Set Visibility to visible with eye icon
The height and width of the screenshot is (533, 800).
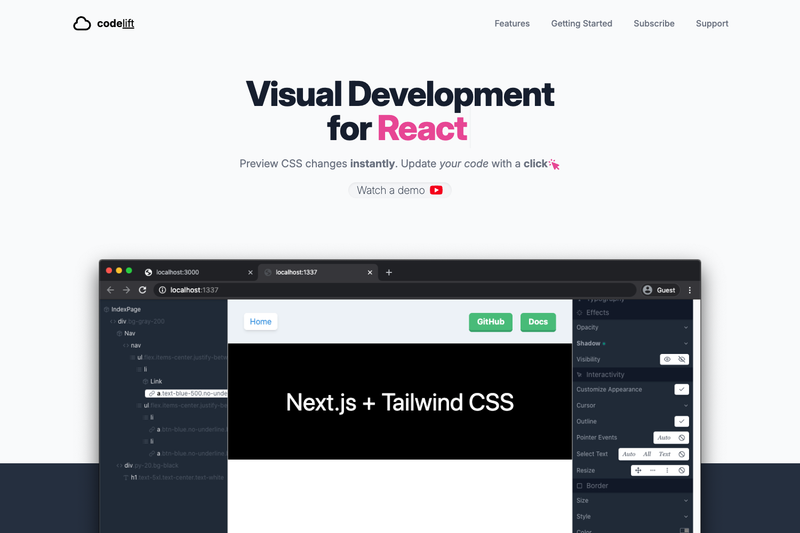coord(667,359)
